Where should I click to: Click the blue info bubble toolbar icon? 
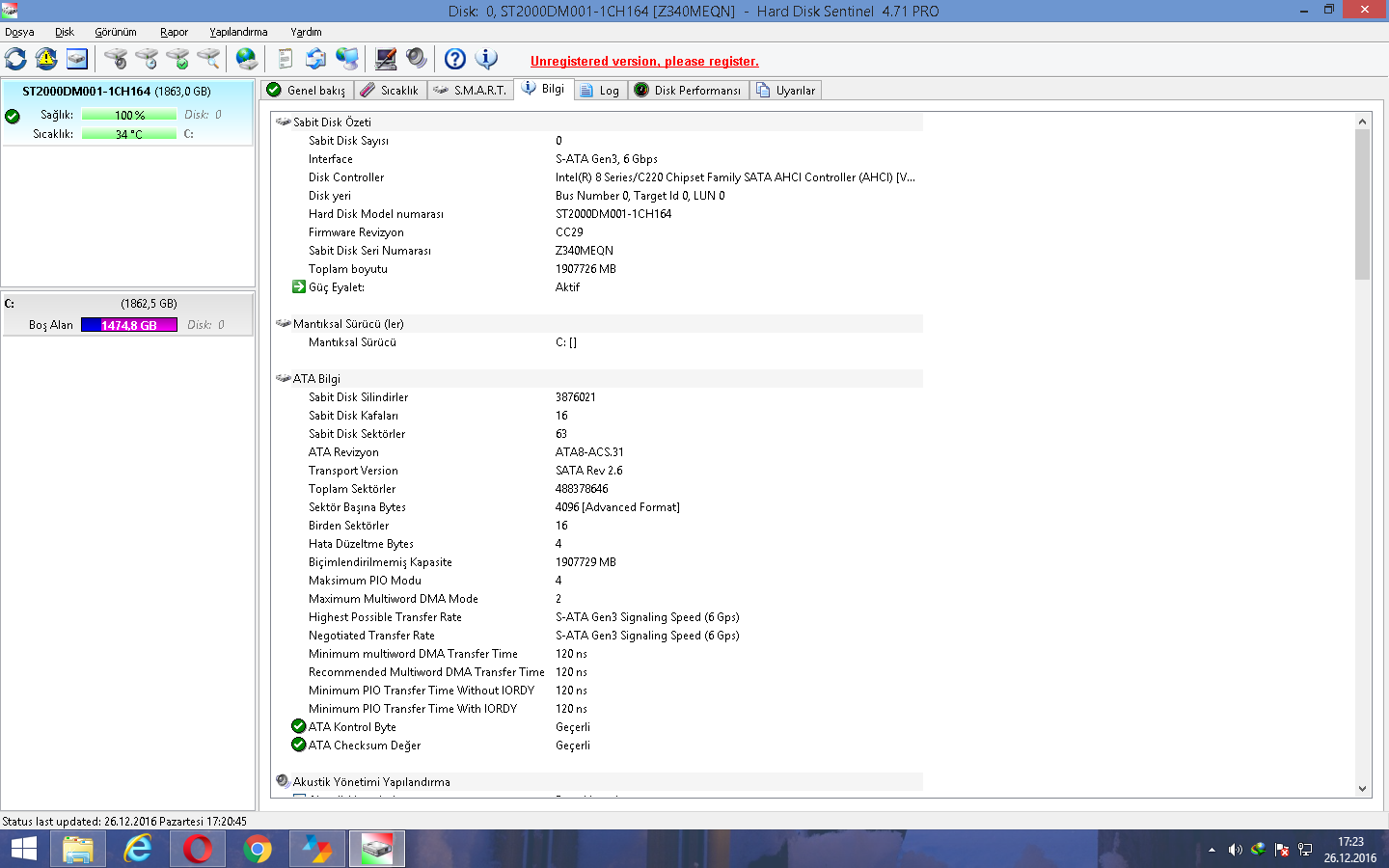click(486, 59)
